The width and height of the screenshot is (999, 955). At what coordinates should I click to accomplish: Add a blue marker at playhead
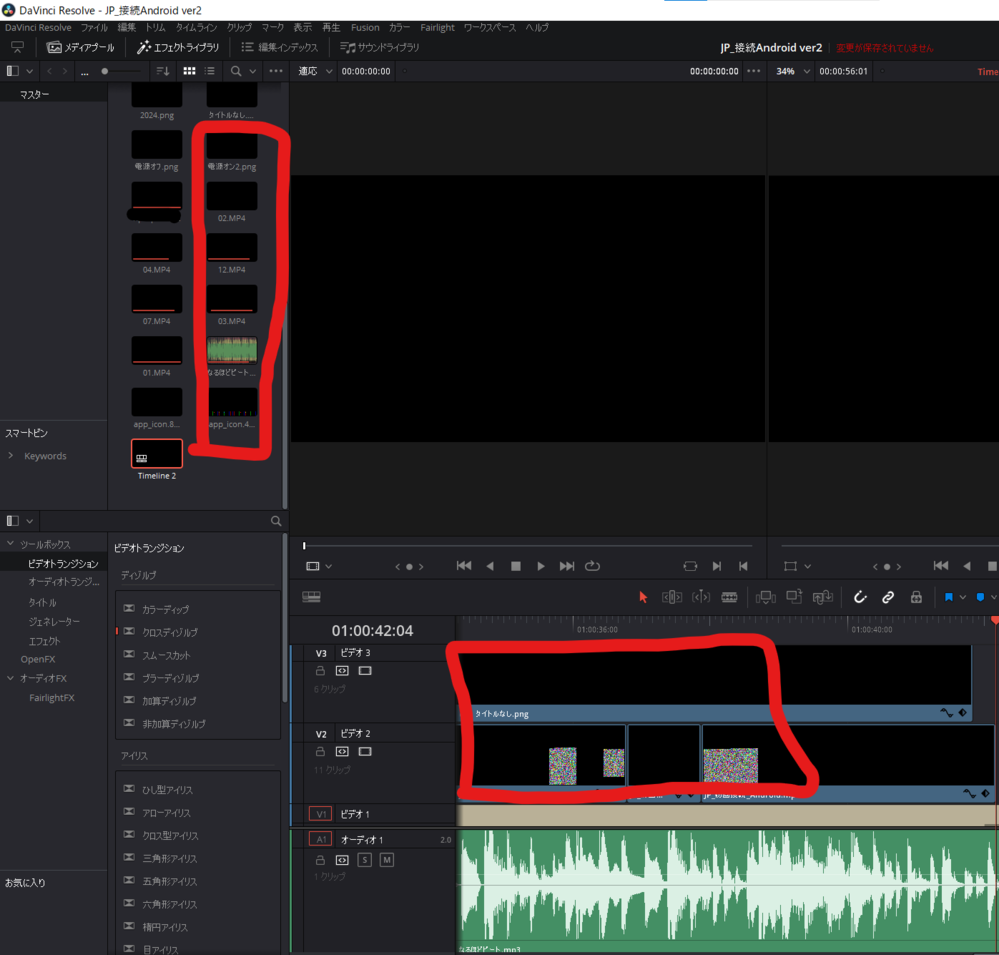[x=981, y=597]
